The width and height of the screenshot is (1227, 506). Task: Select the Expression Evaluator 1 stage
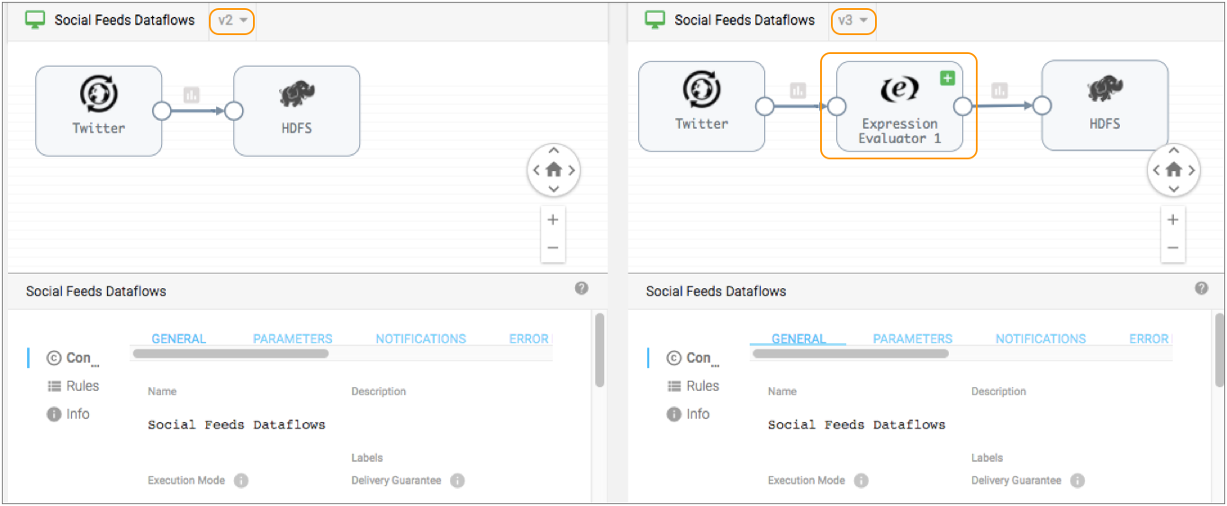(x=899, y=107)
